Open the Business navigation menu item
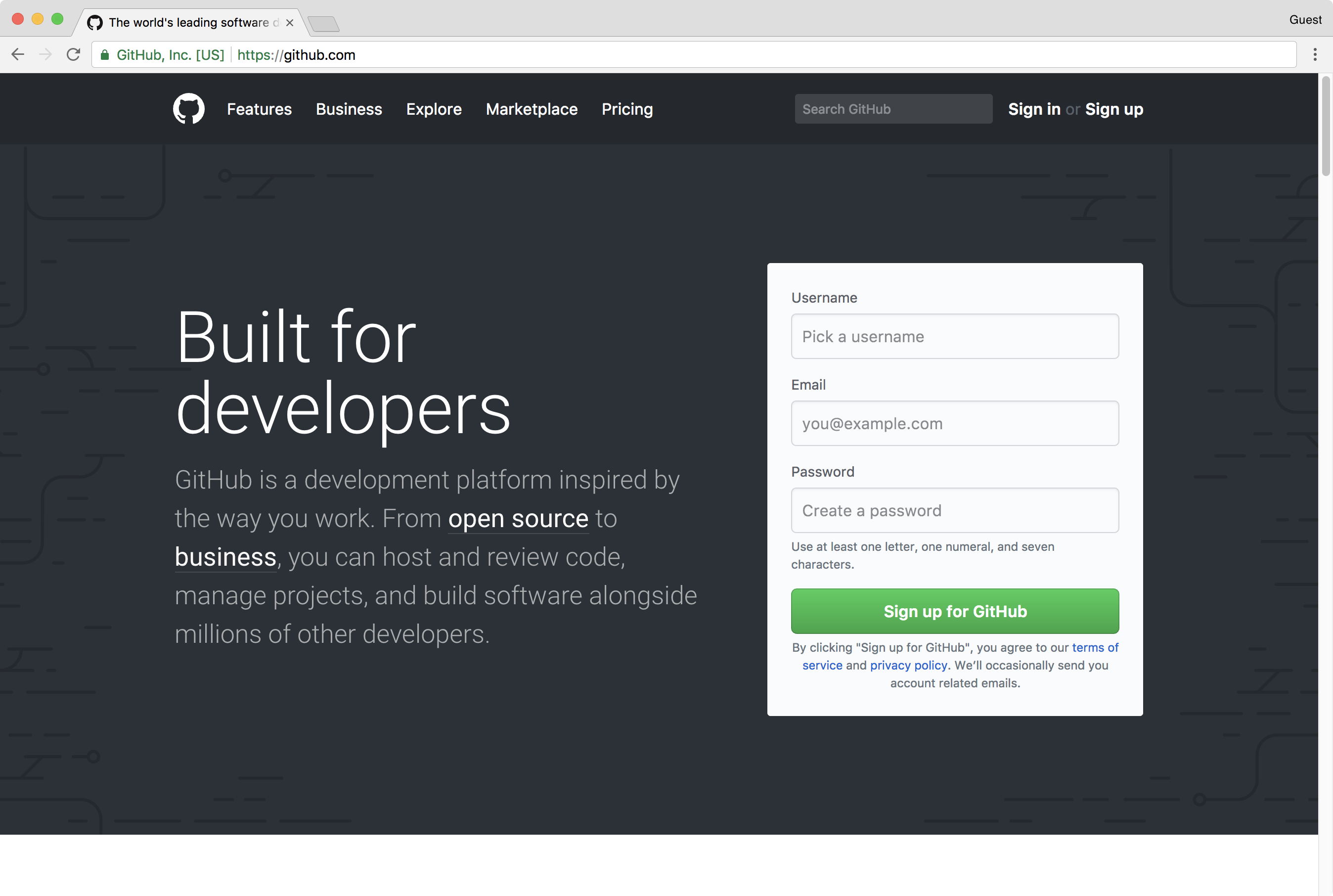The height and width of the screenshot is (896, 1333). click(349, 109)
